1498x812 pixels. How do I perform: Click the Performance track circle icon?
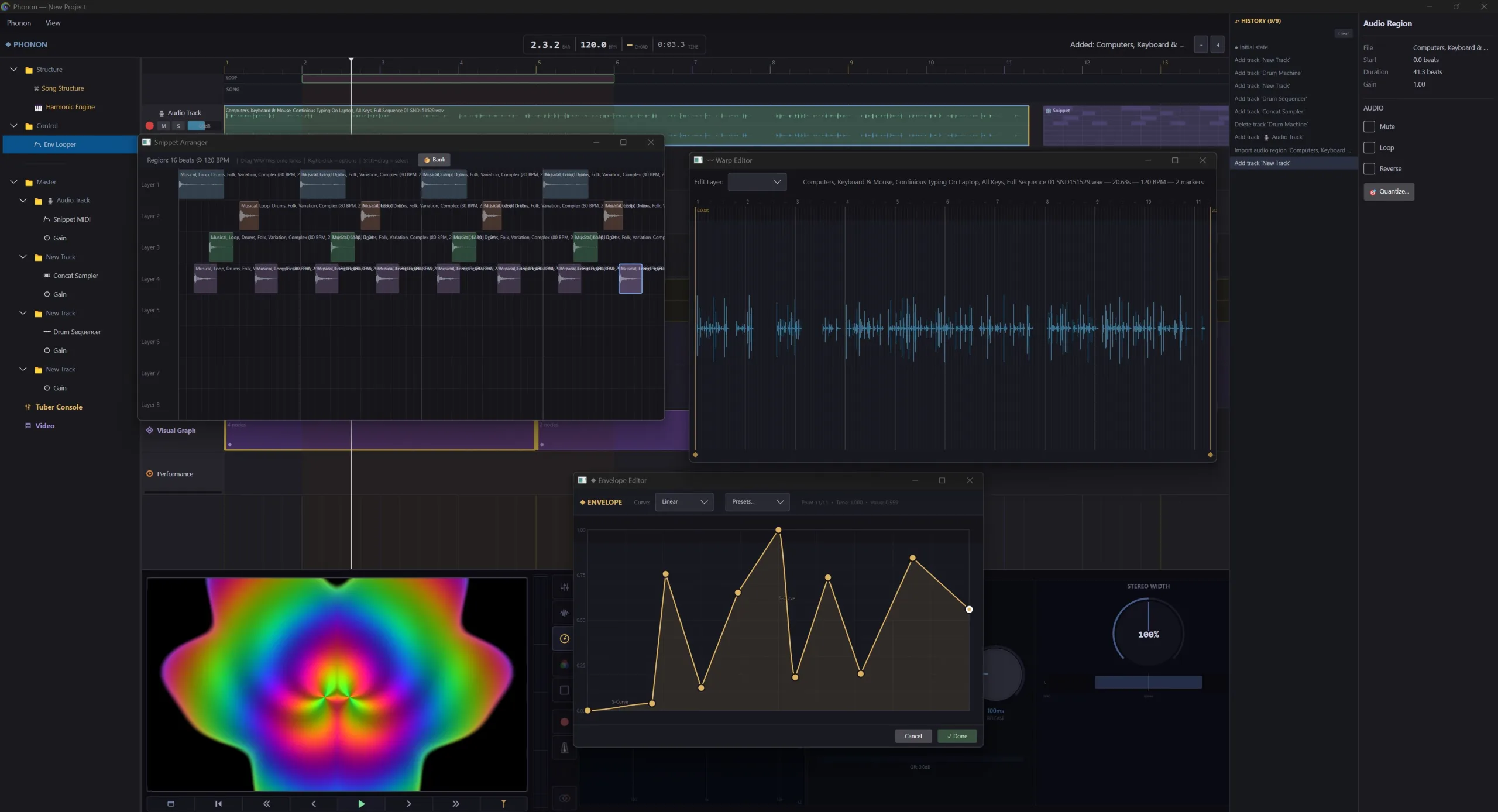point(149,473)
